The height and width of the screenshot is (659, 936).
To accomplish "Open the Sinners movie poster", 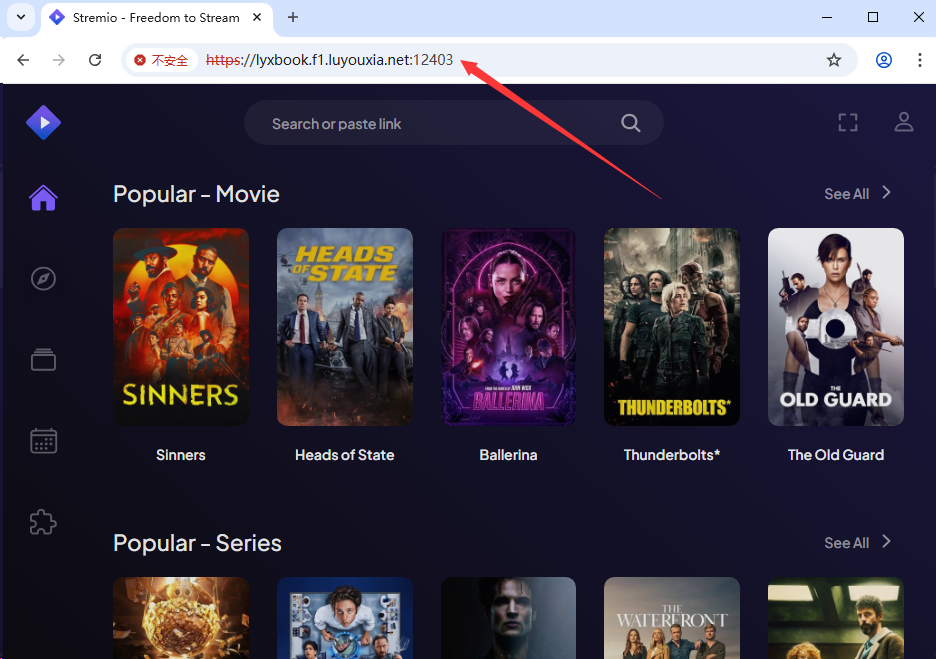I will pos(181,327).
